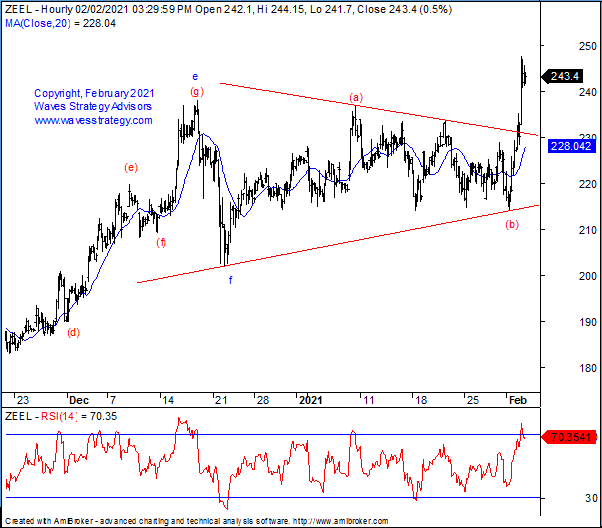
Task: Click the 190 price axis label
Action: [x=588, y=322]
